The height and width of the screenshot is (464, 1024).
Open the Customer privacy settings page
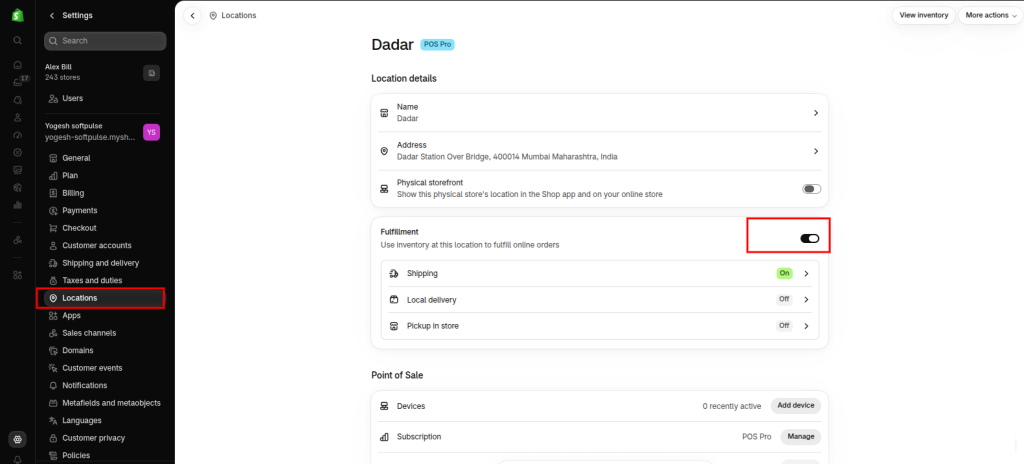point(104,438)
